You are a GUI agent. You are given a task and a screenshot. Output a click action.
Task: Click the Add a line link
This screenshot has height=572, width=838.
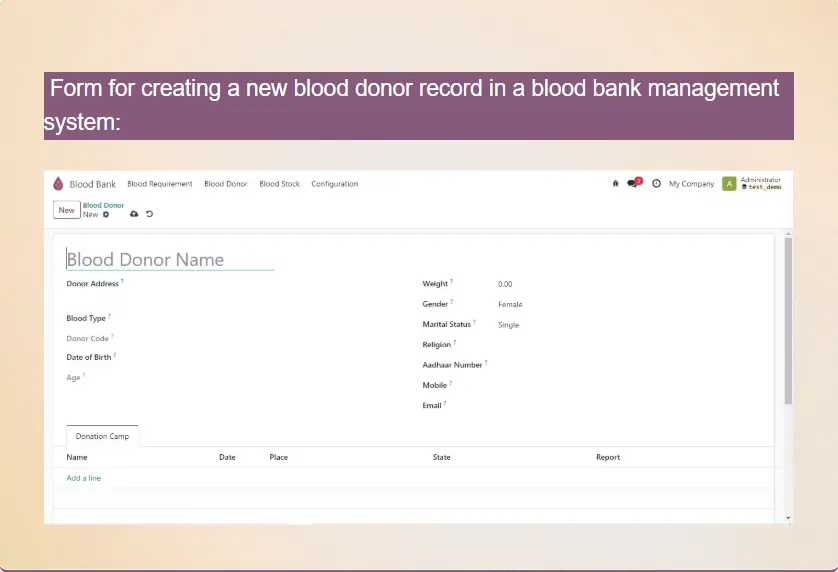(84, 478)
